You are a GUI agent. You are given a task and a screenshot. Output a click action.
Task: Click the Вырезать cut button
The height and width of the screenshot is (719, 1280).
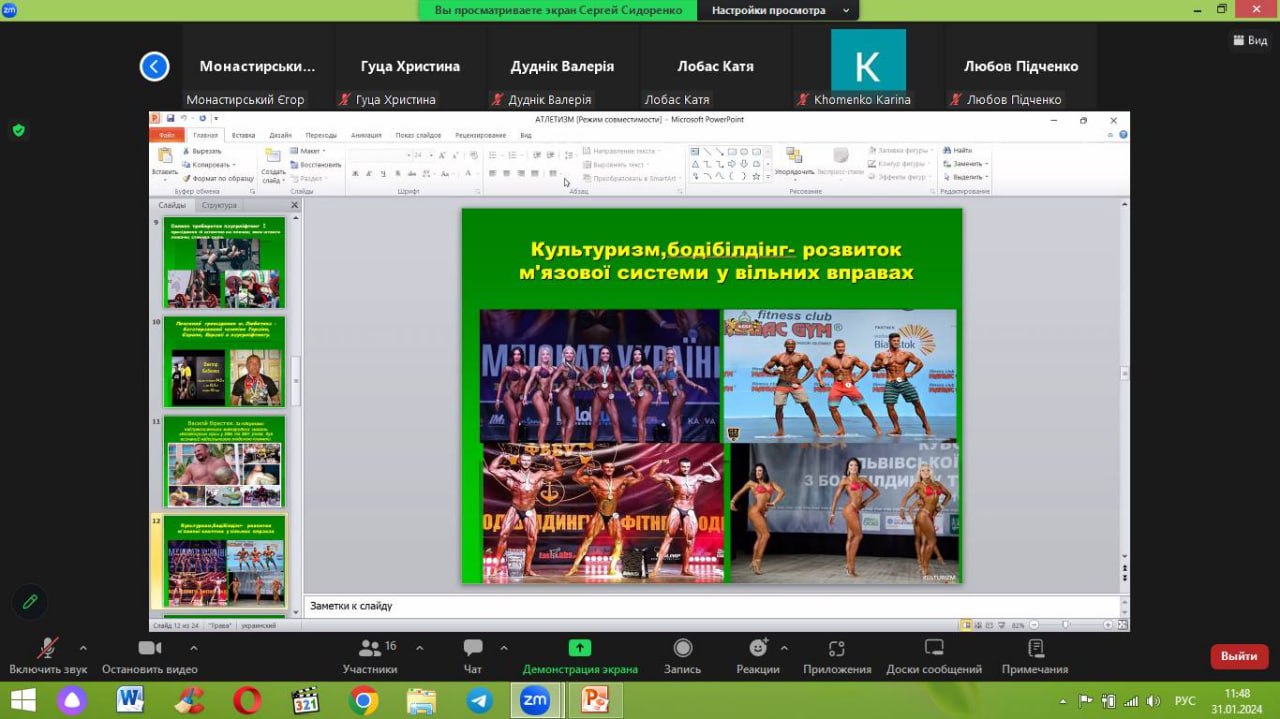202,151
